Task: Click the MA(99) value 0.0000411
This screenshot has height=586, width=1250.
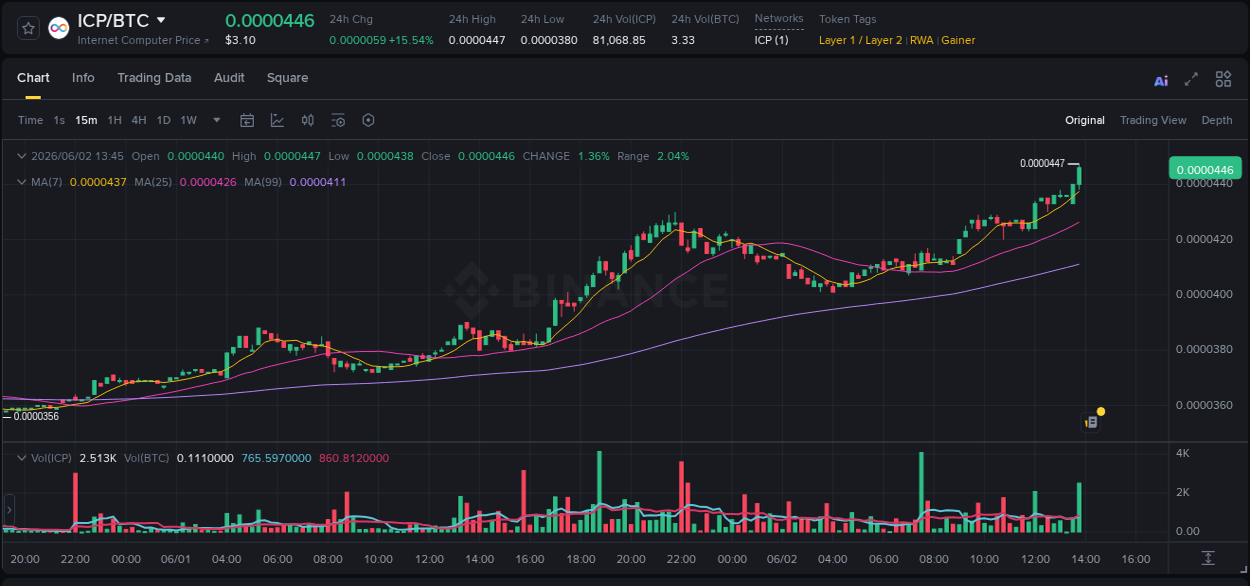Action: coord(318,182)
